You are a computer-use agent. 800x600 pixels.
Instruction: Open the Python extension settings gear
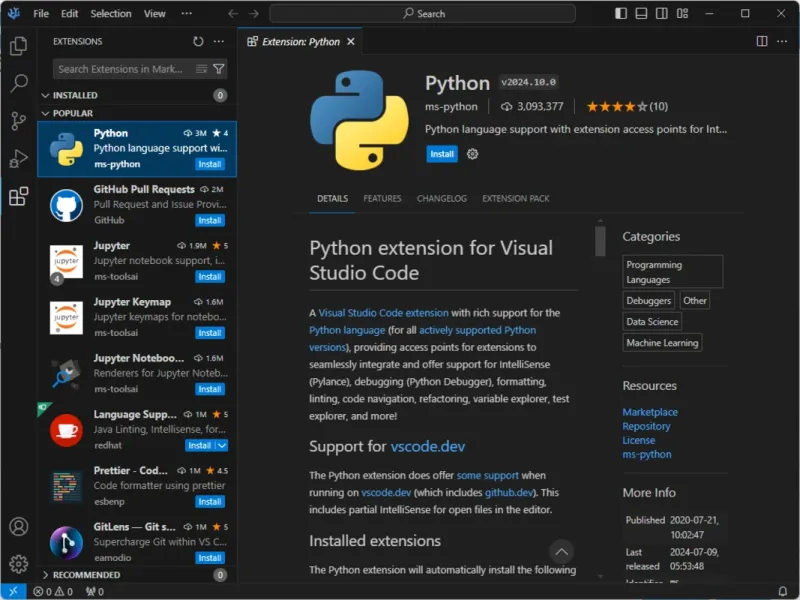(x=472, y=154)
